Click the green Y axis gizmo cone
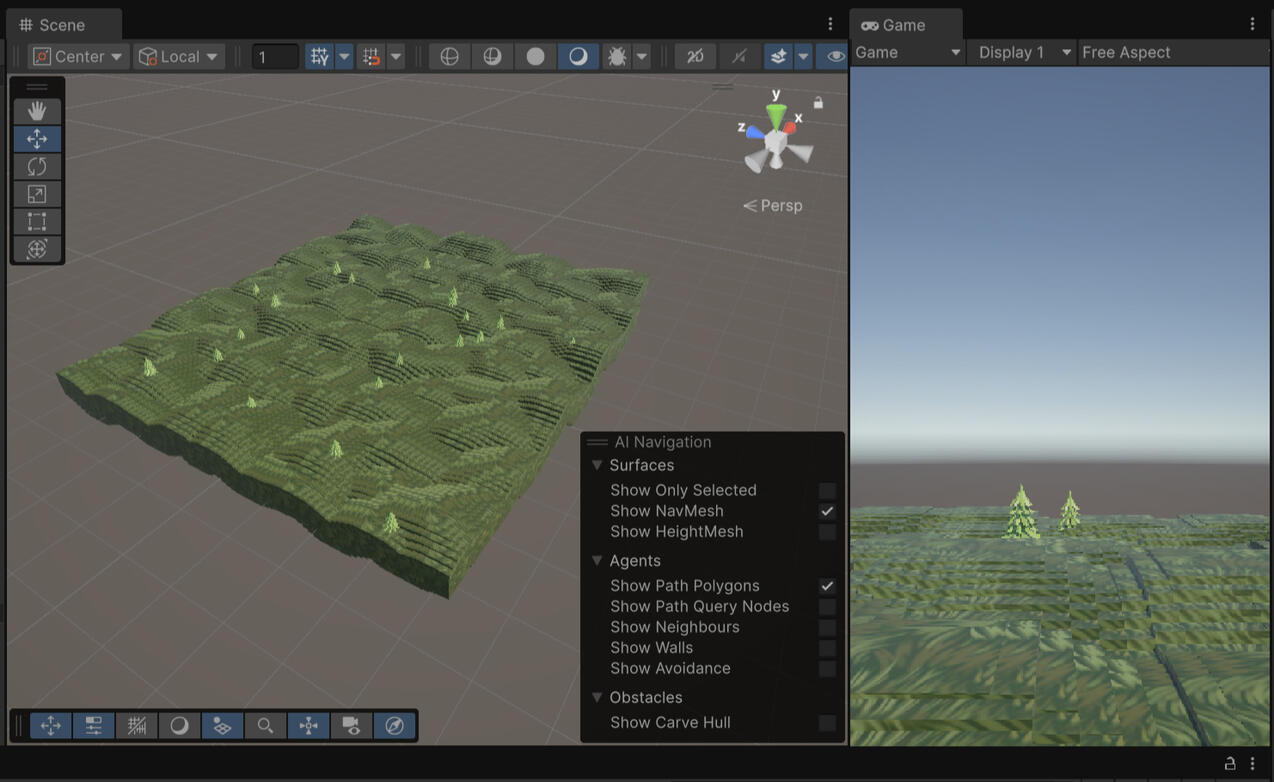The width and height of the screenshot is (1274, 782). 776,114
